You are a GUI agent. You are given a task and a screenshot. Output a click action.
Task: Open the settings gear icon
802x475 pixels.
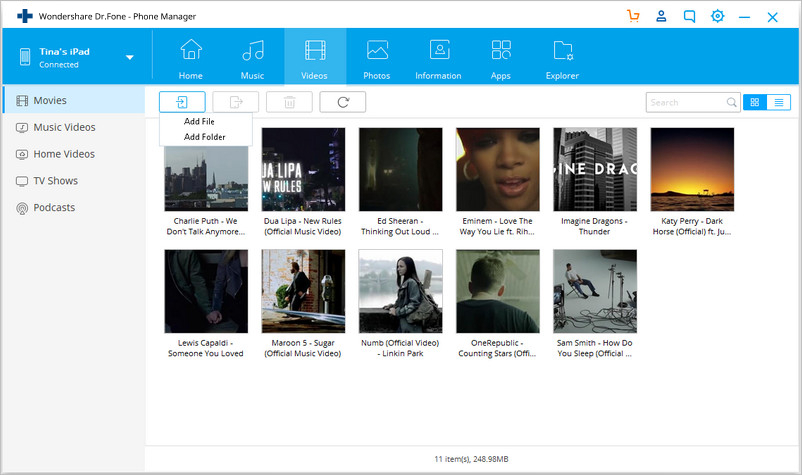718,16
